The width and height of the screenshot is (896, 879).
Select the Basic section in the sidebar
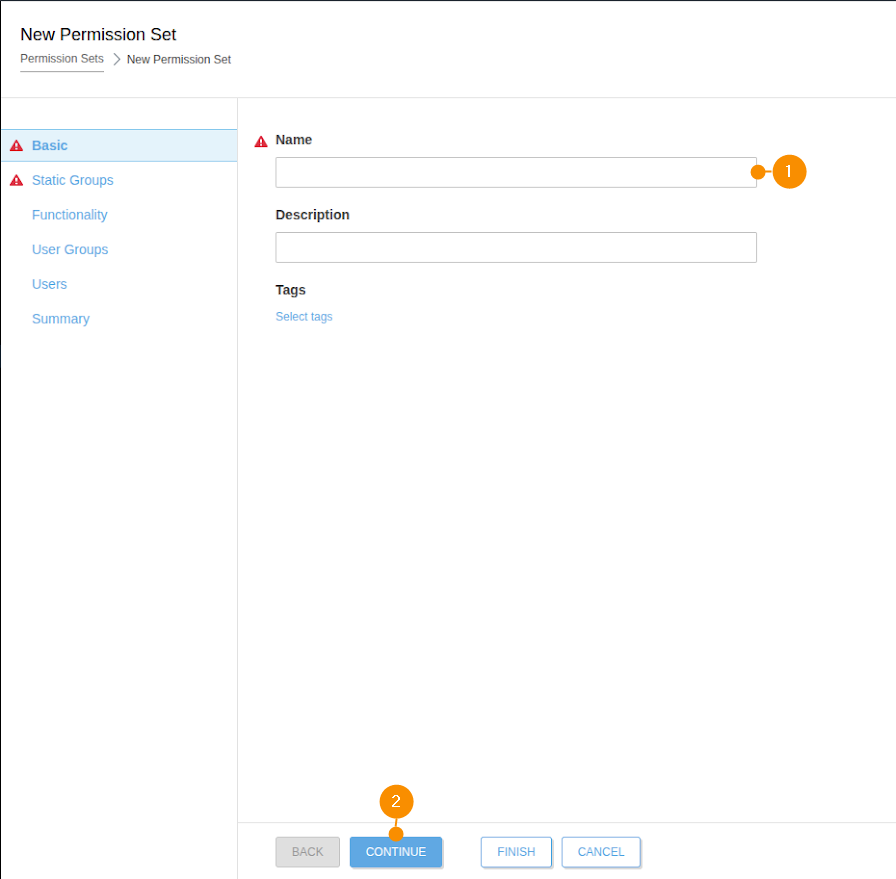50,146
